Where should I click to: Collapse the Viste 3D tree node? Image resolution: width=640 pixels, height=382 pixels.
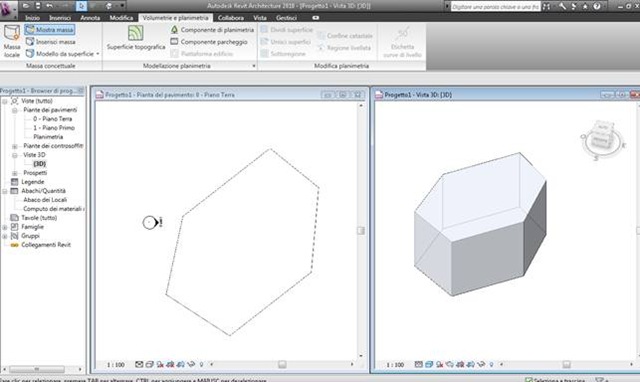point(15,155)
